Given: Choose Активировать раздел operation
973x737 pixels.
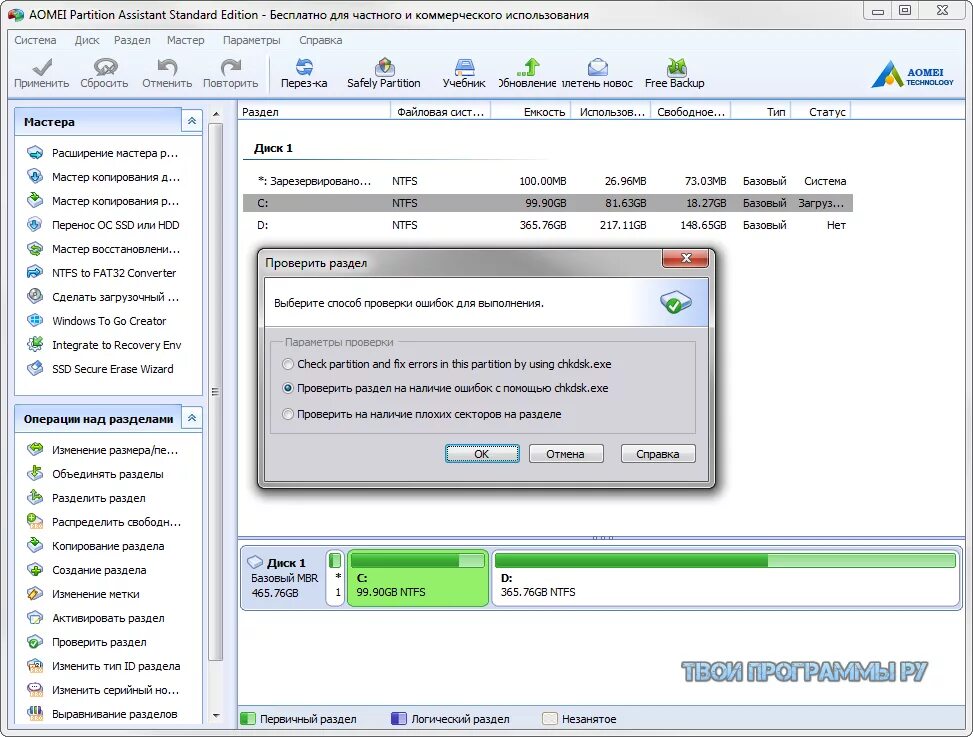Looking at the screenshot, I should coord(96,618).
